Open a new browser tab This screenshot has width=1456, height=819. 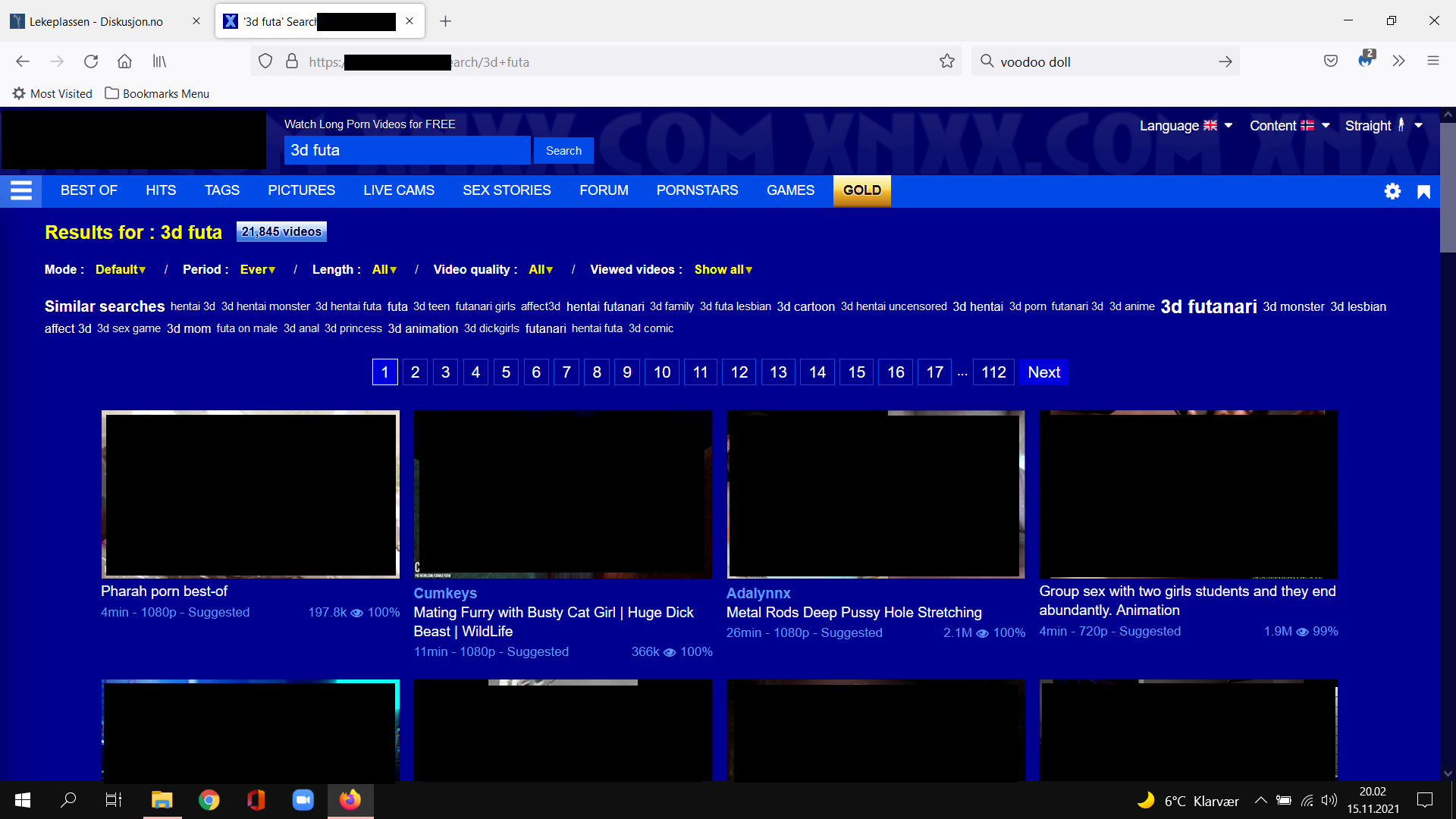(x=446, y=21)
